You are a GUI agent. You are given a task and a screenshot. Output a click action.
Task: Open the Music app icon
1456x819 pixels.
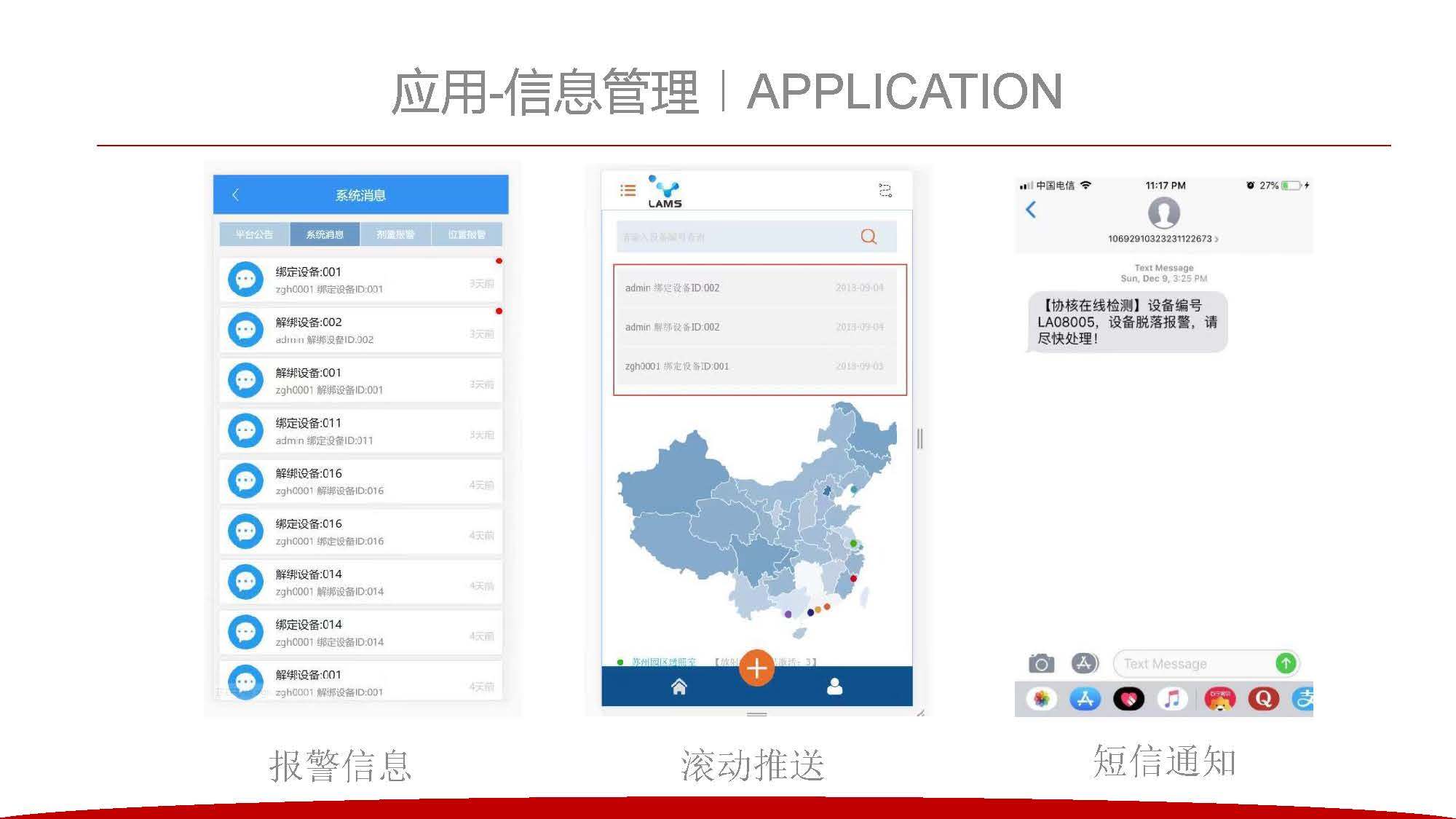click(1172, 699)
